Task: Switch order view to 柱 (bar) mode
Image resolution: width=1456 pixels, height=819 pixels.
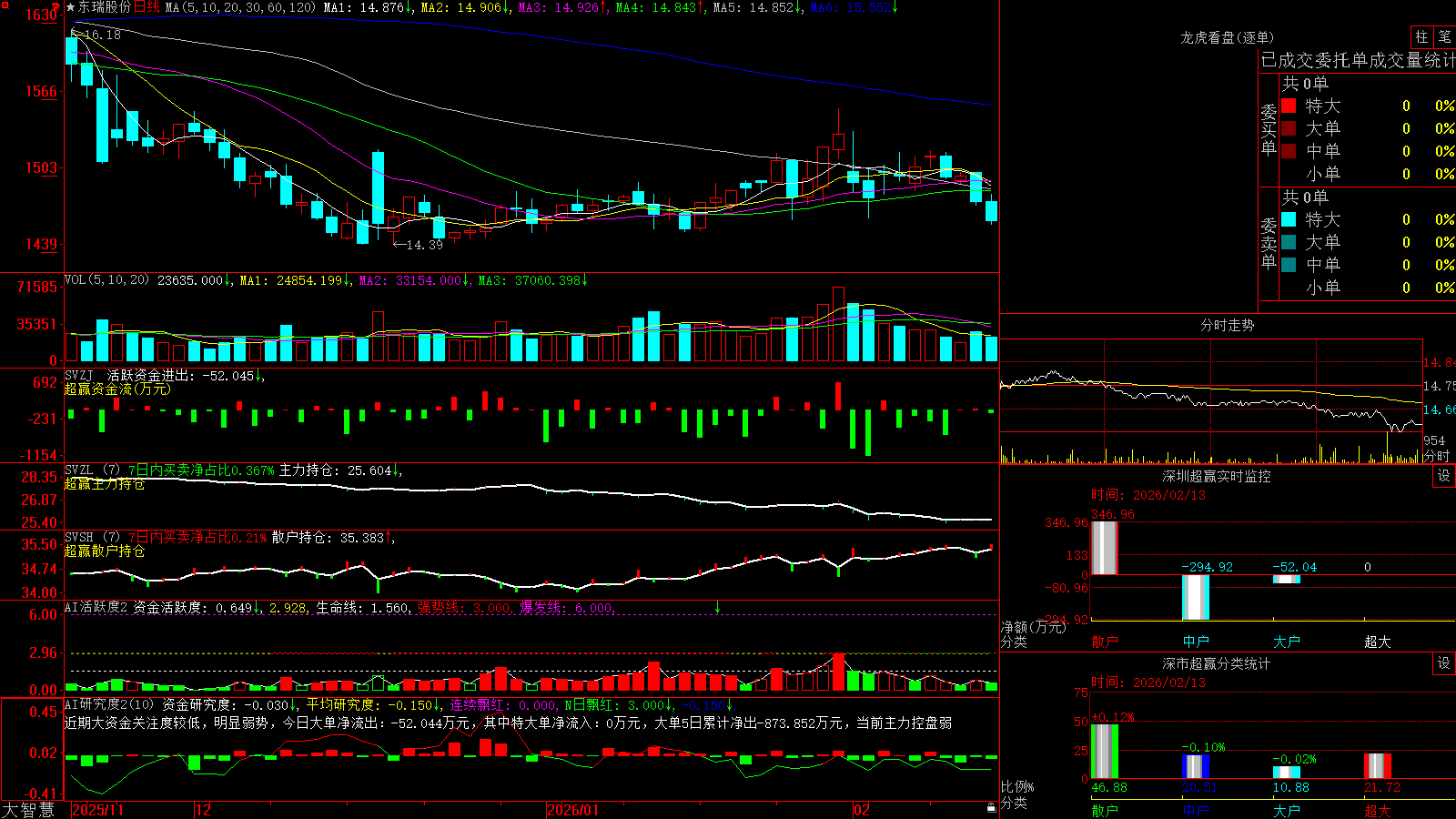Action: [1421, 36]
